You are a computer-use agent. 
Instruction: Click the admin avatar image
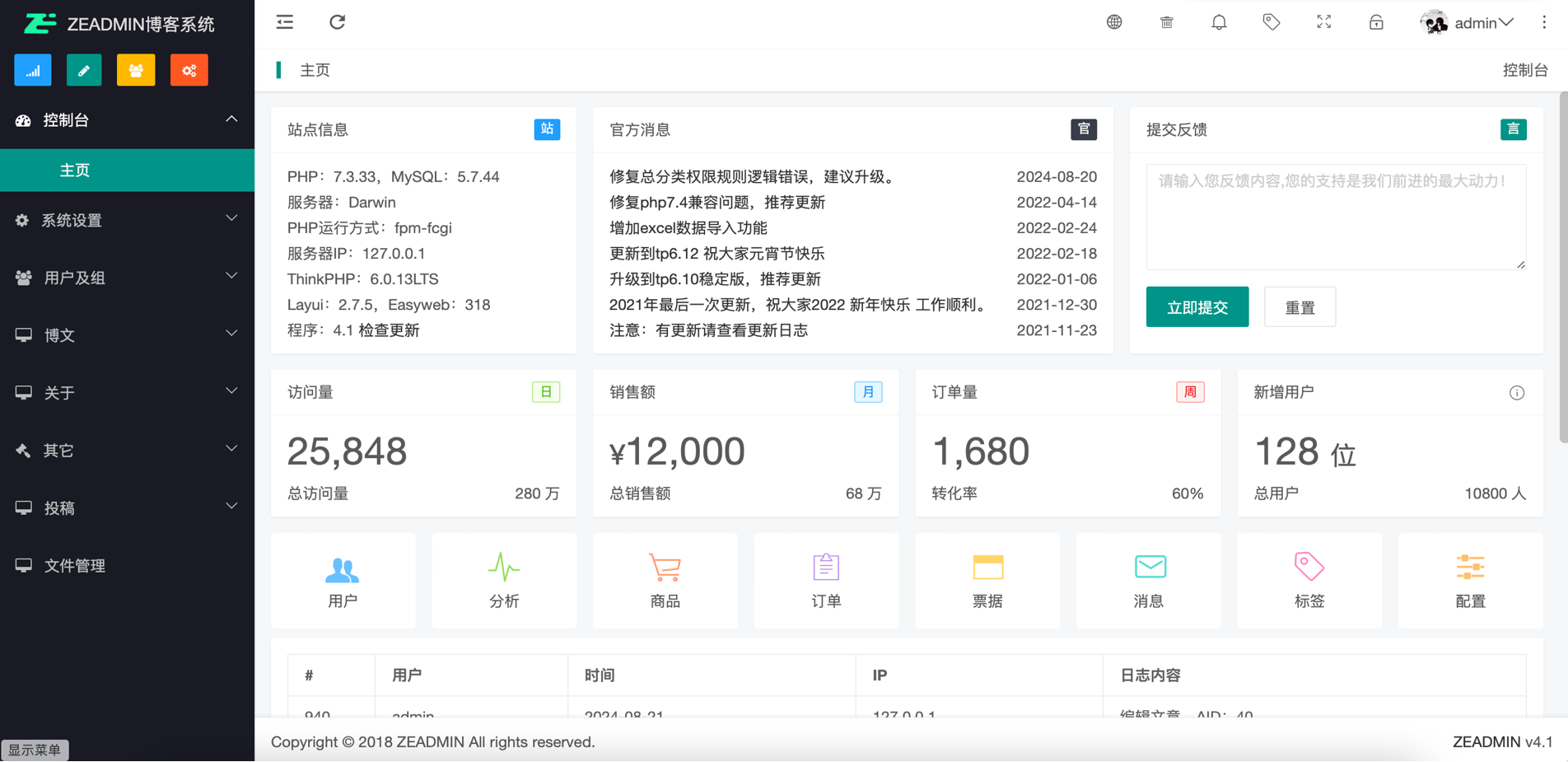click(1435, 22)
